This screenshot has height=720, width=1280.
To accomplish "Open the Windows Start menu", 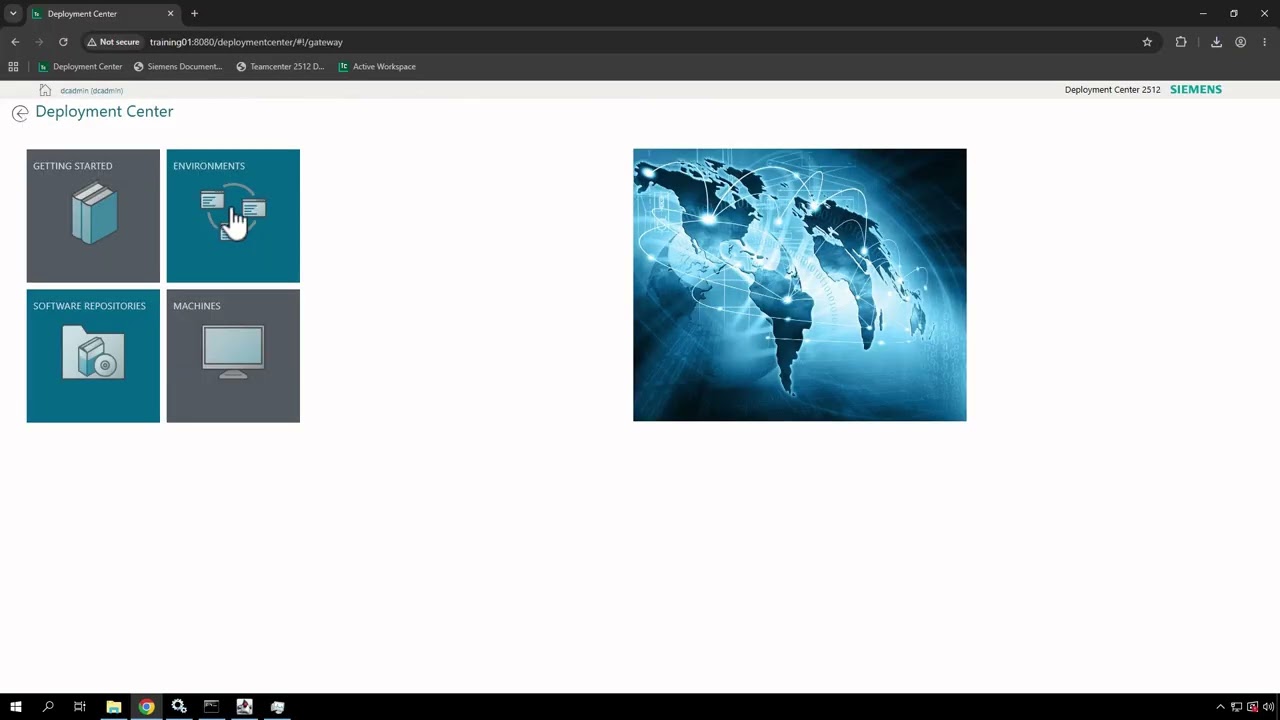I will (15, 707).
